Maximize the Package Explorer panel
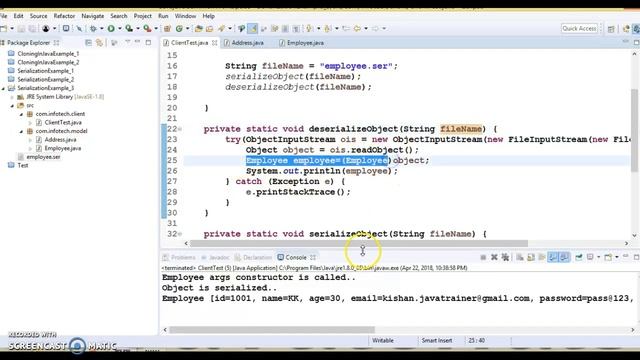This screenshot has height=360, width=640. click(x=148, y=42)
